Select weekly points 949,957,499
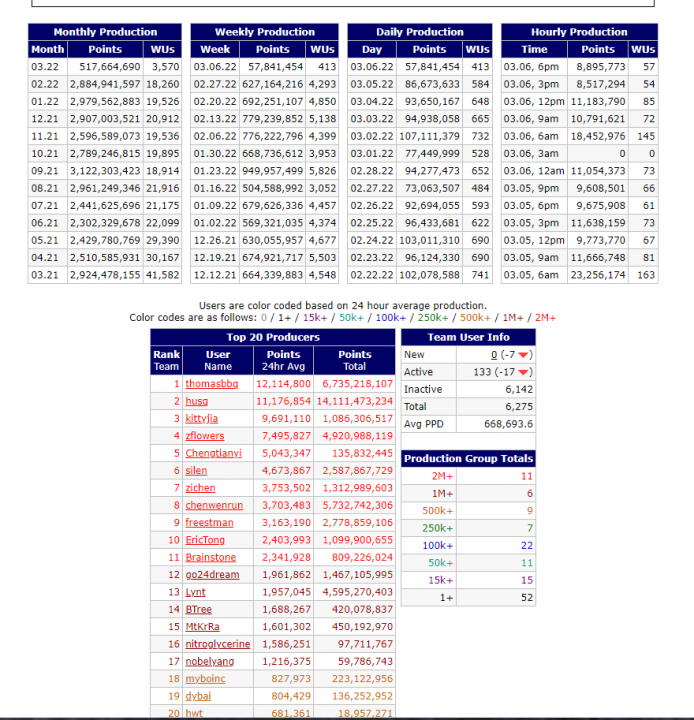Viewport: 694px width, 720px height. 273,171
